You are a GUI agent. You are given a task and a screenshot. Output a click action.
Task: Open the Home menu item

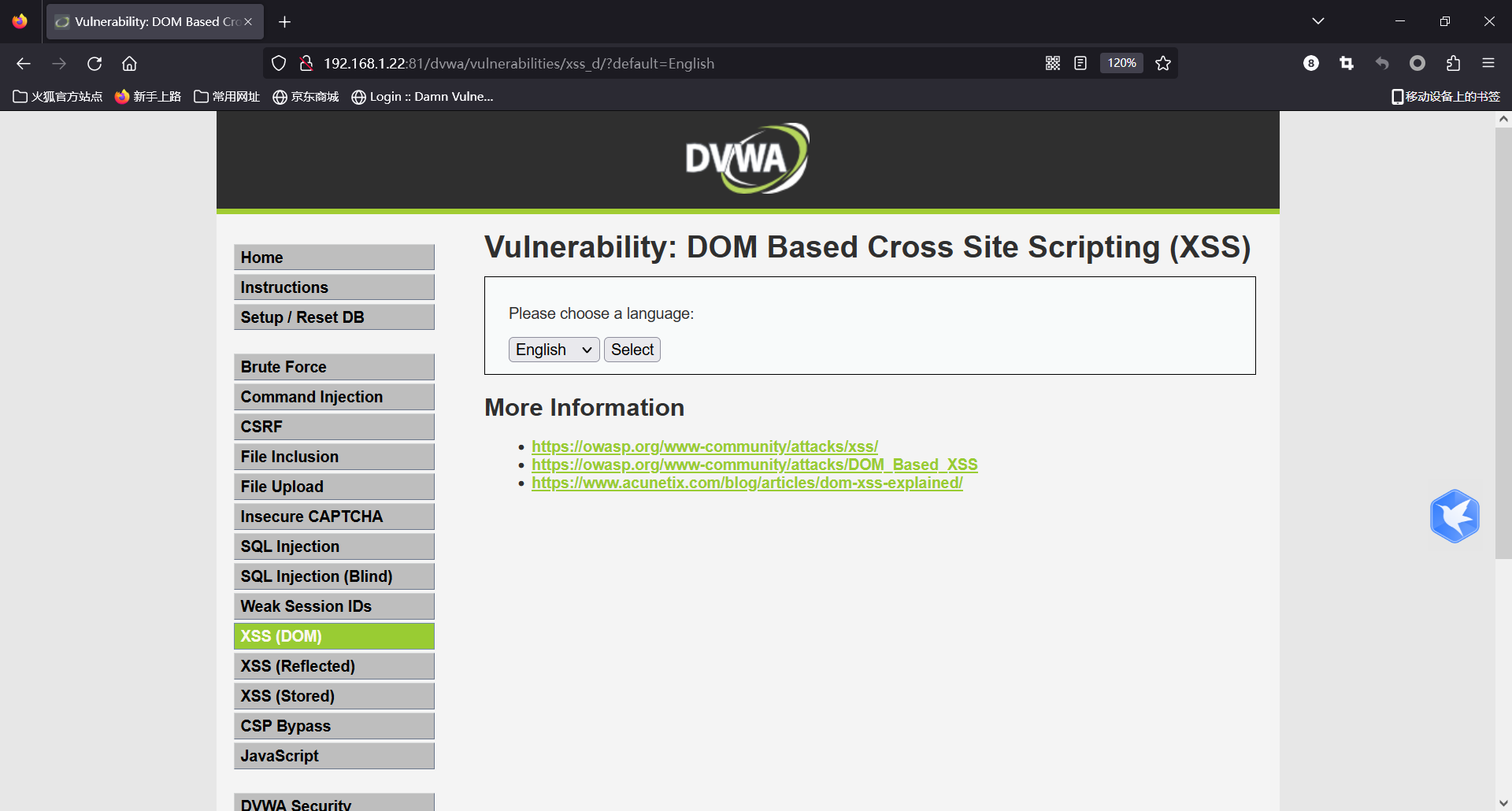coord(334,257)
